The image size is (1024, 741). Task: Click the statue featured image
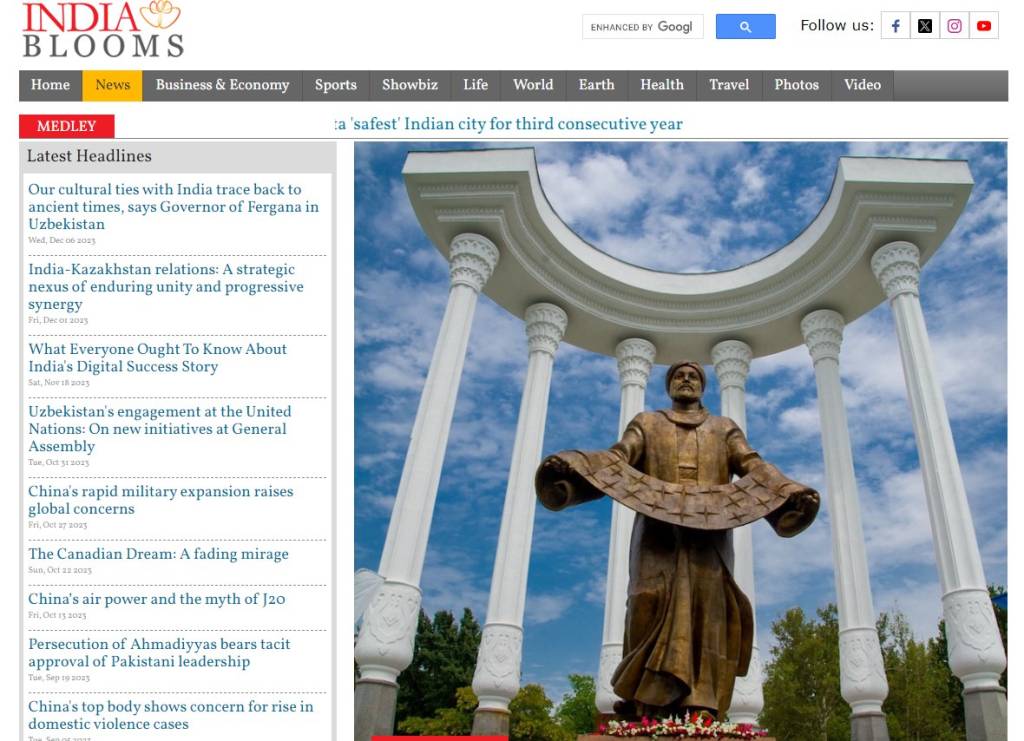pos(680,440)
